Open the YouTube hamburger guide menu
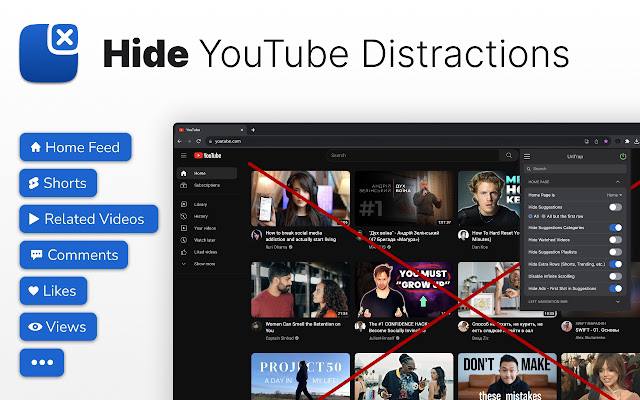 (184, 156)
